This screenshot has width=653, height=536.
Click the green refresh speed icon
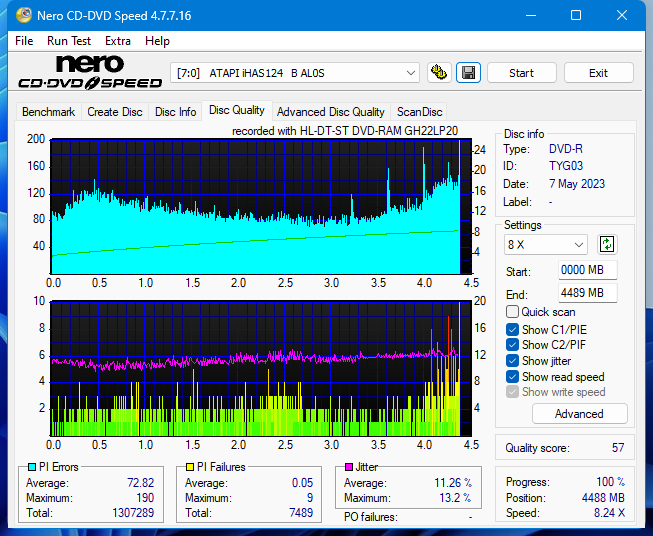pos(607,244)
